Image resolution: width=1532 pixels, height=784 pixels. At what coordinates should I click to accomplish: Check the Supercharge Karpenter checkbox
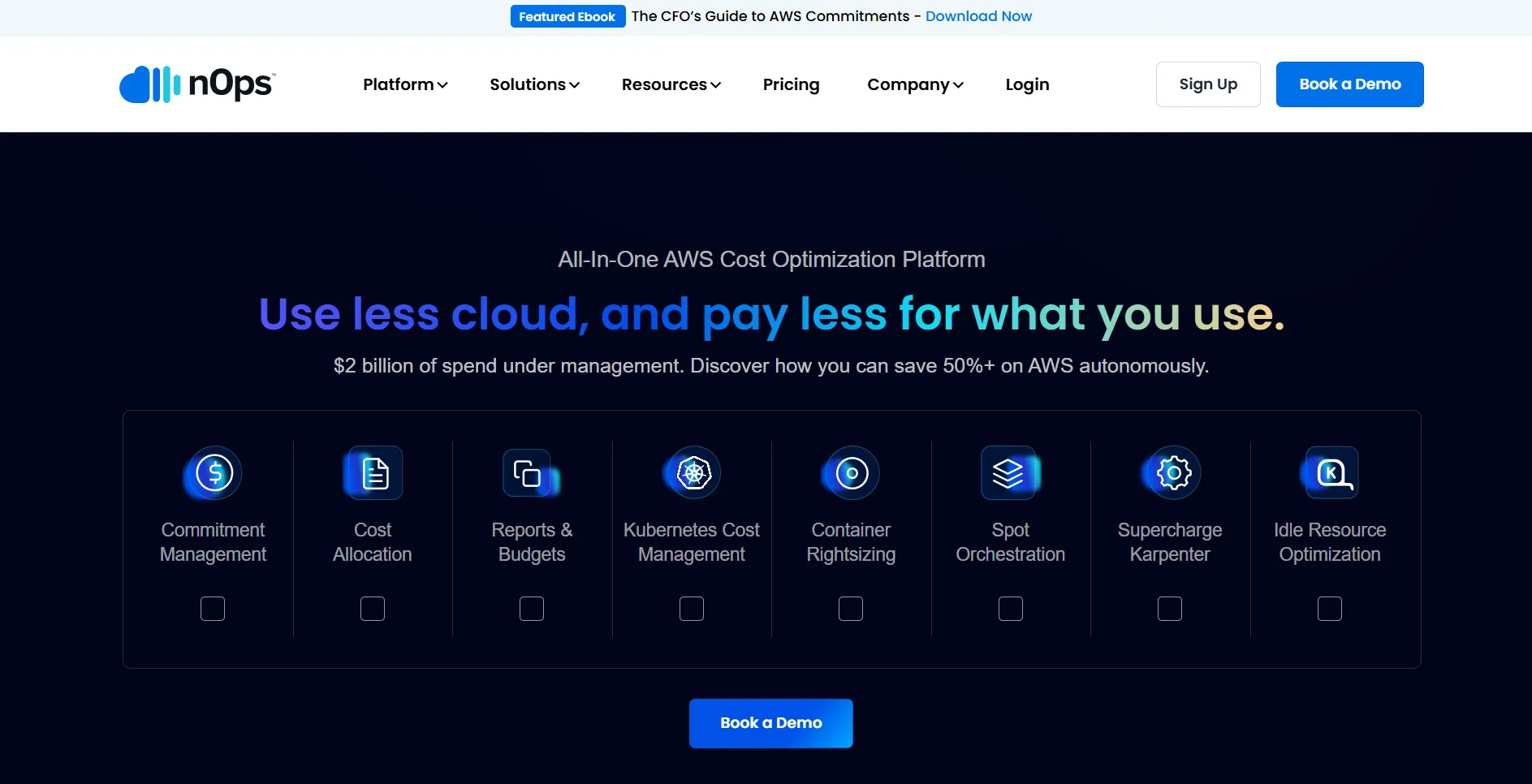(1170, 609)
